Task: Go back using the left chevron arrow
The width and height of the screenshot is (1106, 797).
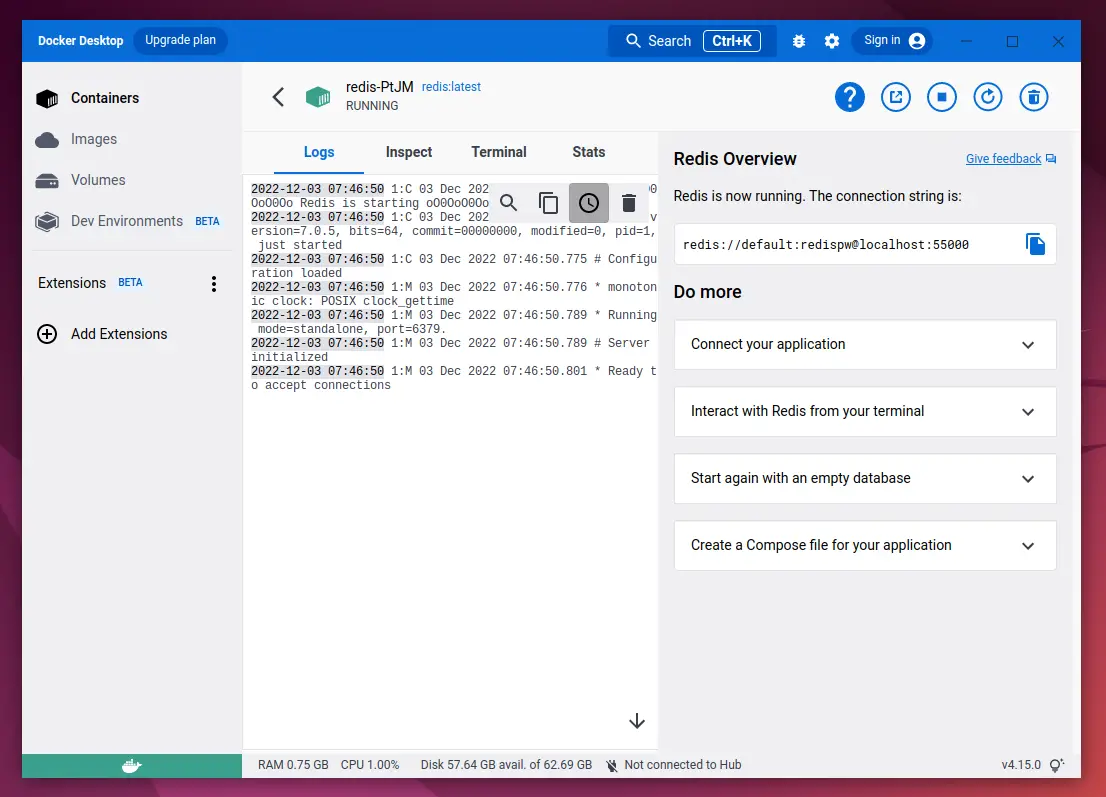Action: pyautogui.click(x=279, y=97)
